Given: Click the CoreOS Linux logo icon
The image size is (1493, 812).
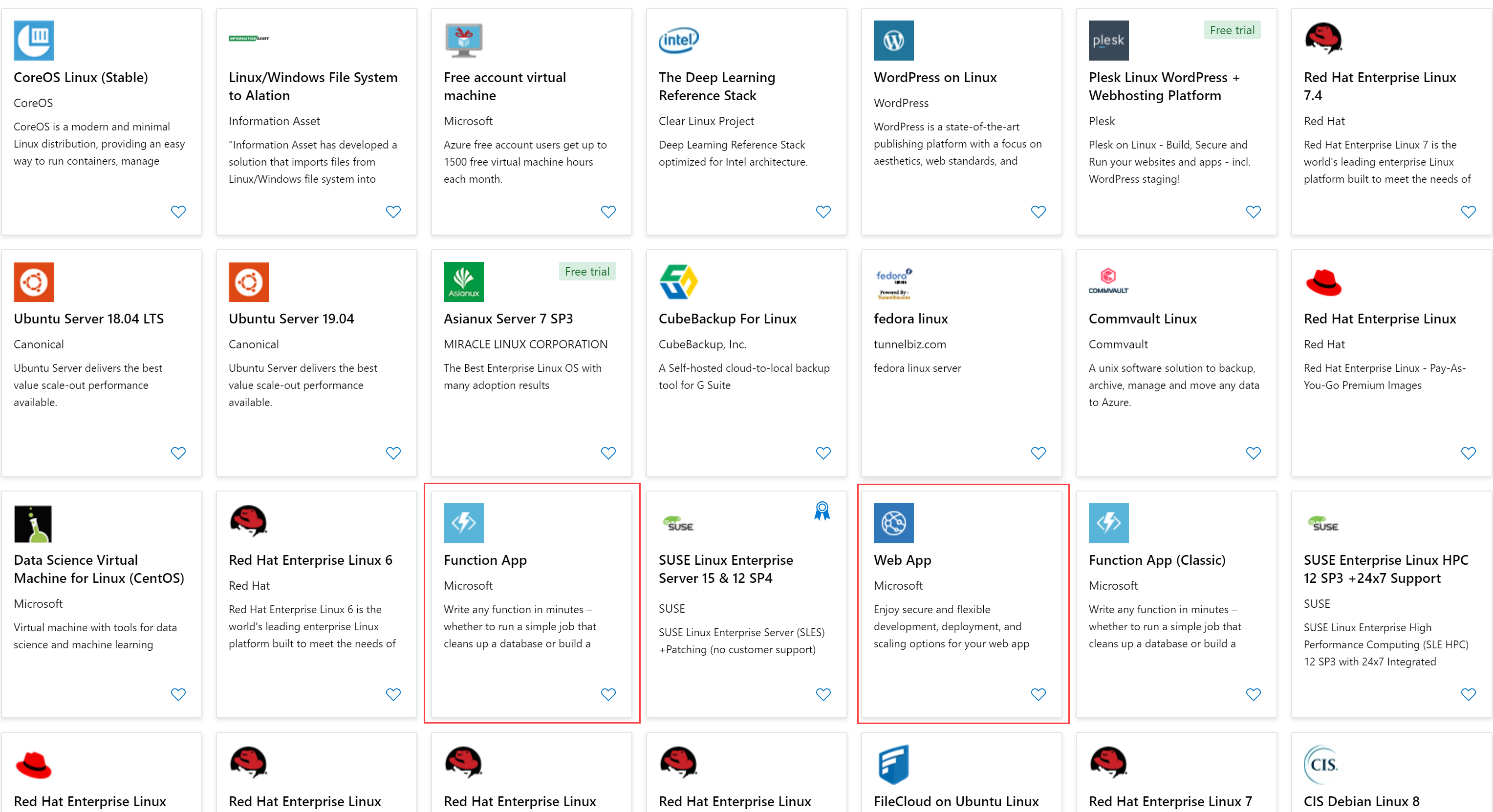Looking at the screenshot, I should pyautogui.click(x=33, y=40).
